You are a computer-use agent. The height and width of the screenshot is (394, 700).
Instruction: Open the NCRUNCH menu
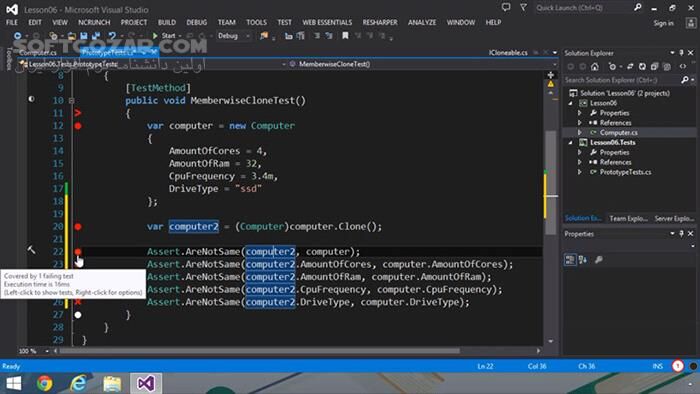pos(94,22)
